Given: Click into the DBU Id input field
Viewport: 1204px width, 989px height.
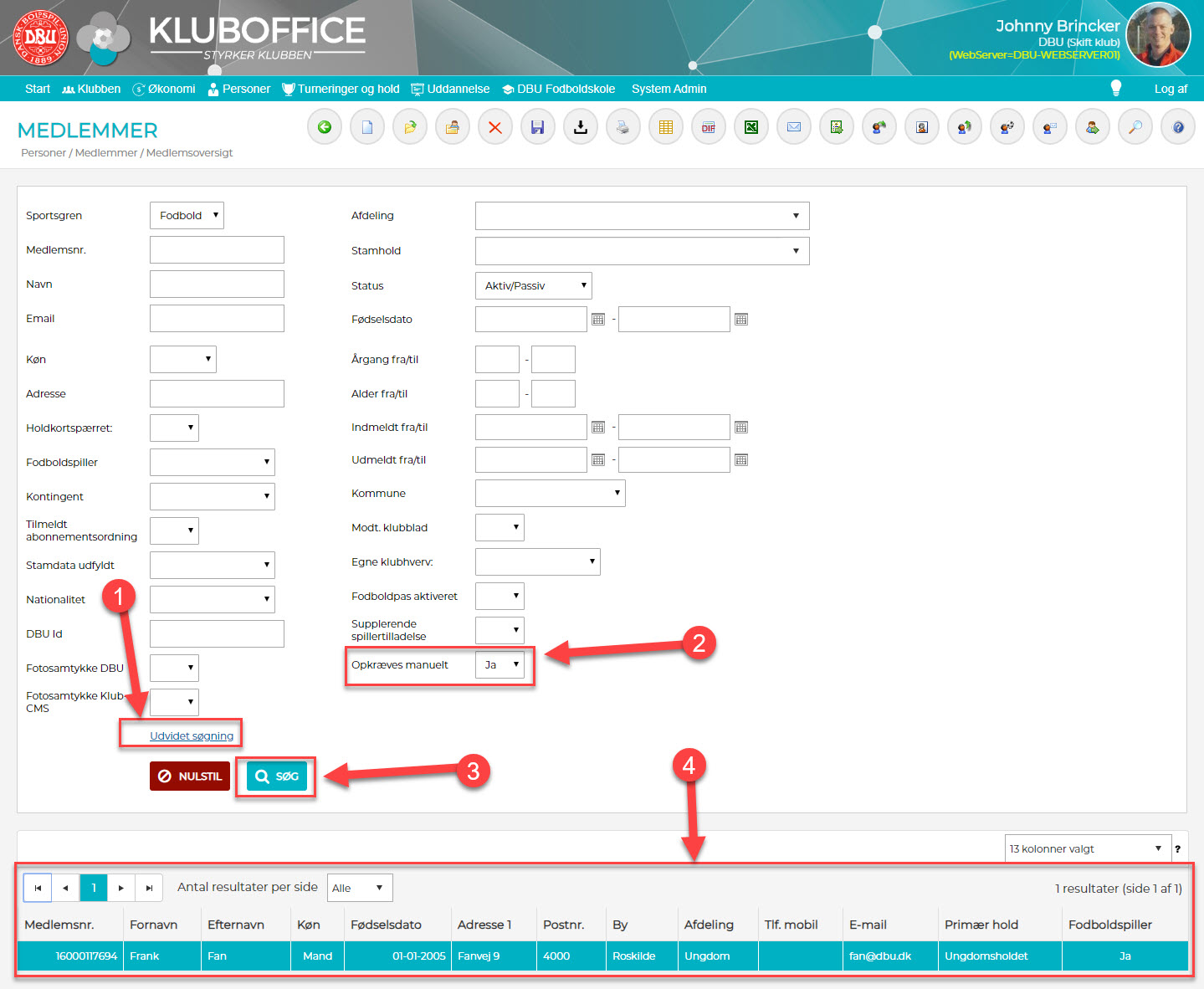Looking at the screenshot, I should (217, 634).
